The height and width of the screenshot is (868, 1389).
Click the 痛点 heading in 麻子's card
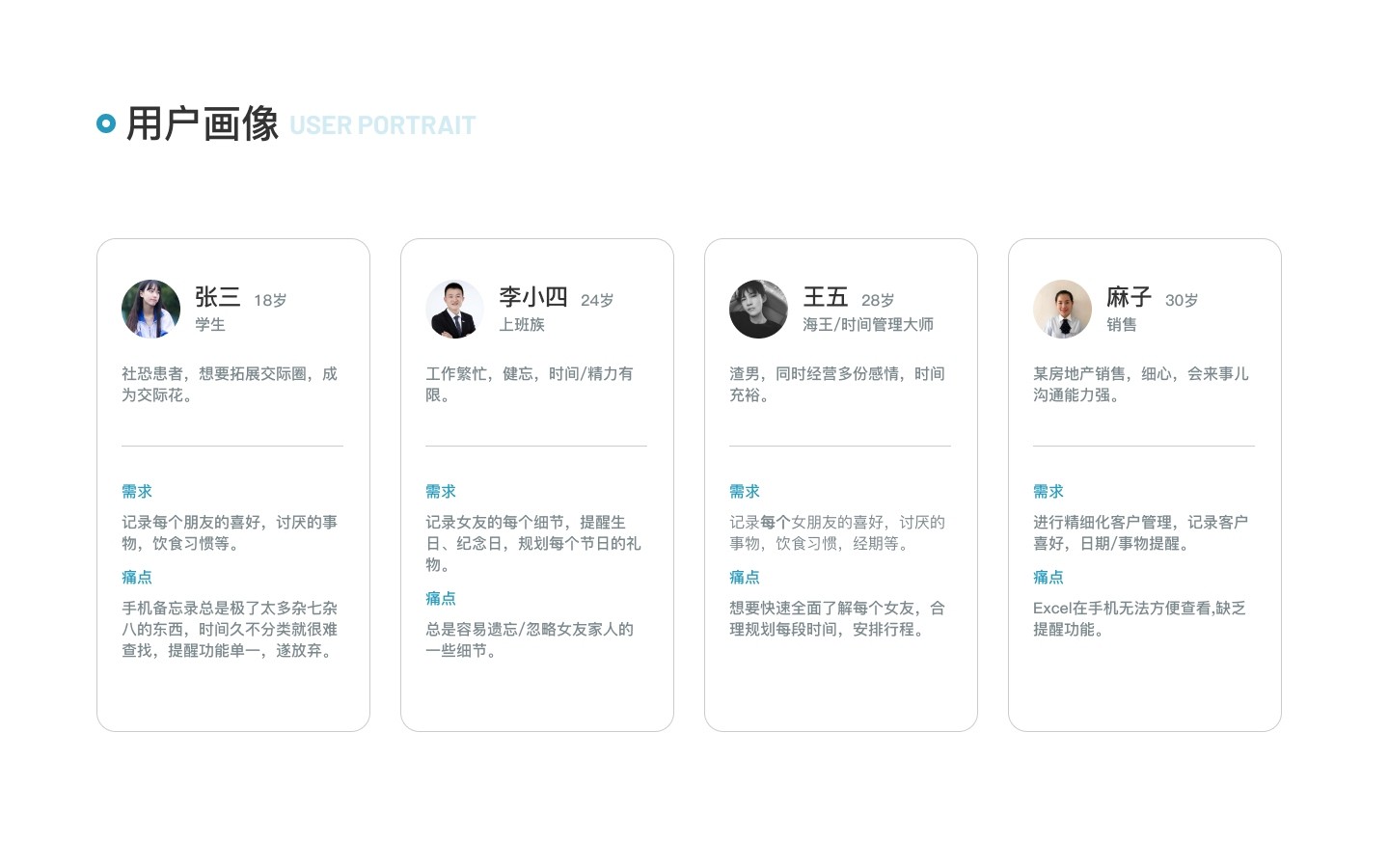coord(1049,578)
